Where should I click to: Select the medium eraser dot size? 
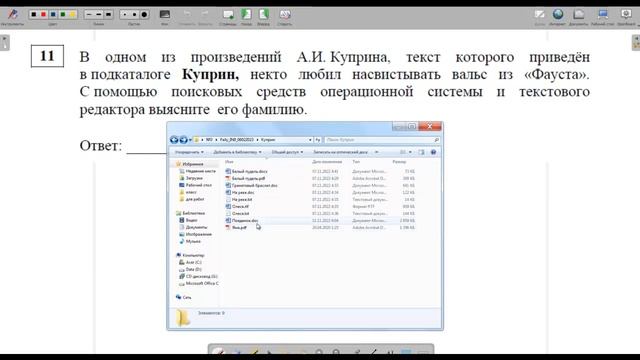click(134, 14)
